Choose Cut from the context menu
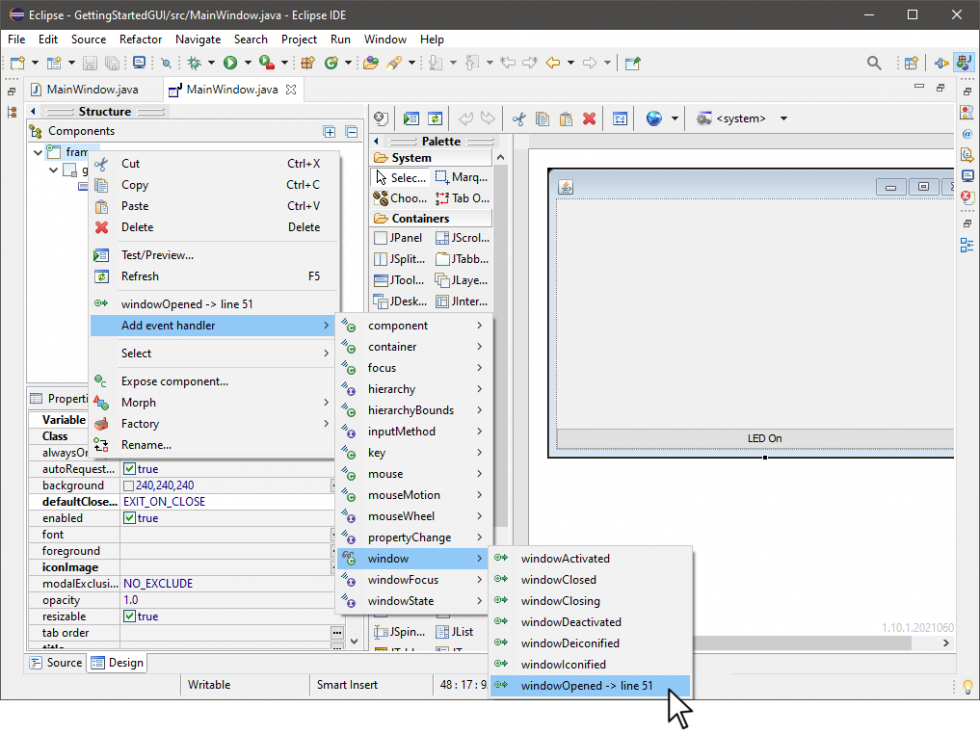Viewport: 980px width, 734px height. tap(212, 164)
